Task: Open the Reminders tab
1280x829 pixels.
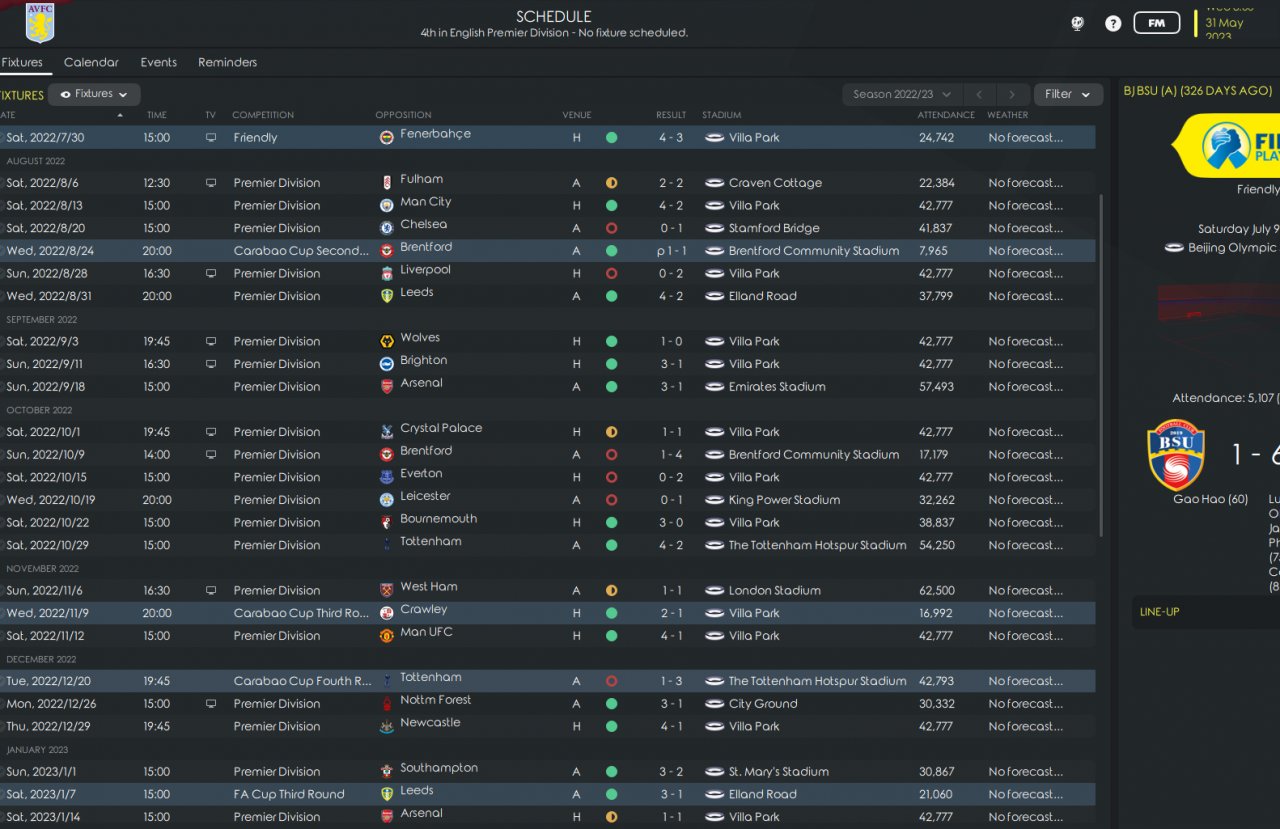Action: (x=227, y=62)
